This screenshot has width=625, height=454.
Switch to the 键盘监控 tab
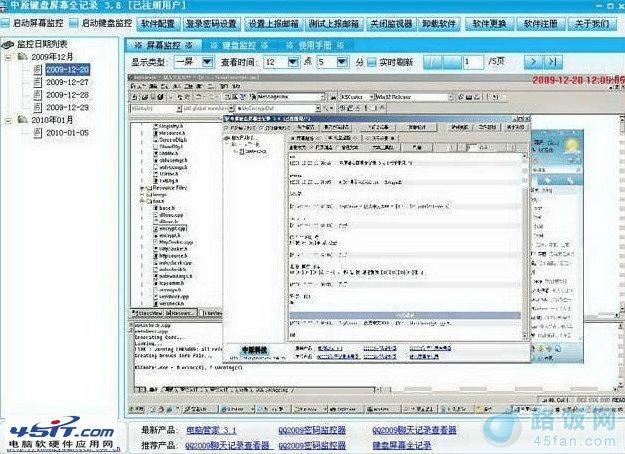click(239, 45)
